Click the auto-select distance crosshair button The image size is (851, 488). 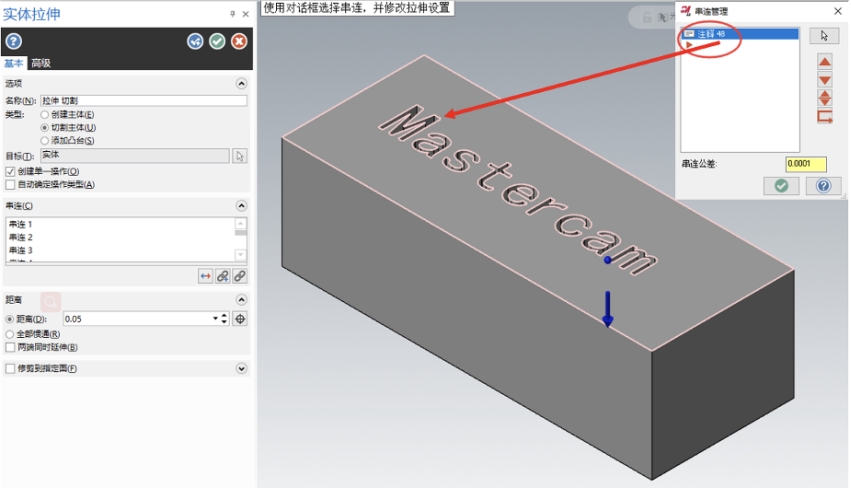point(240,319)
